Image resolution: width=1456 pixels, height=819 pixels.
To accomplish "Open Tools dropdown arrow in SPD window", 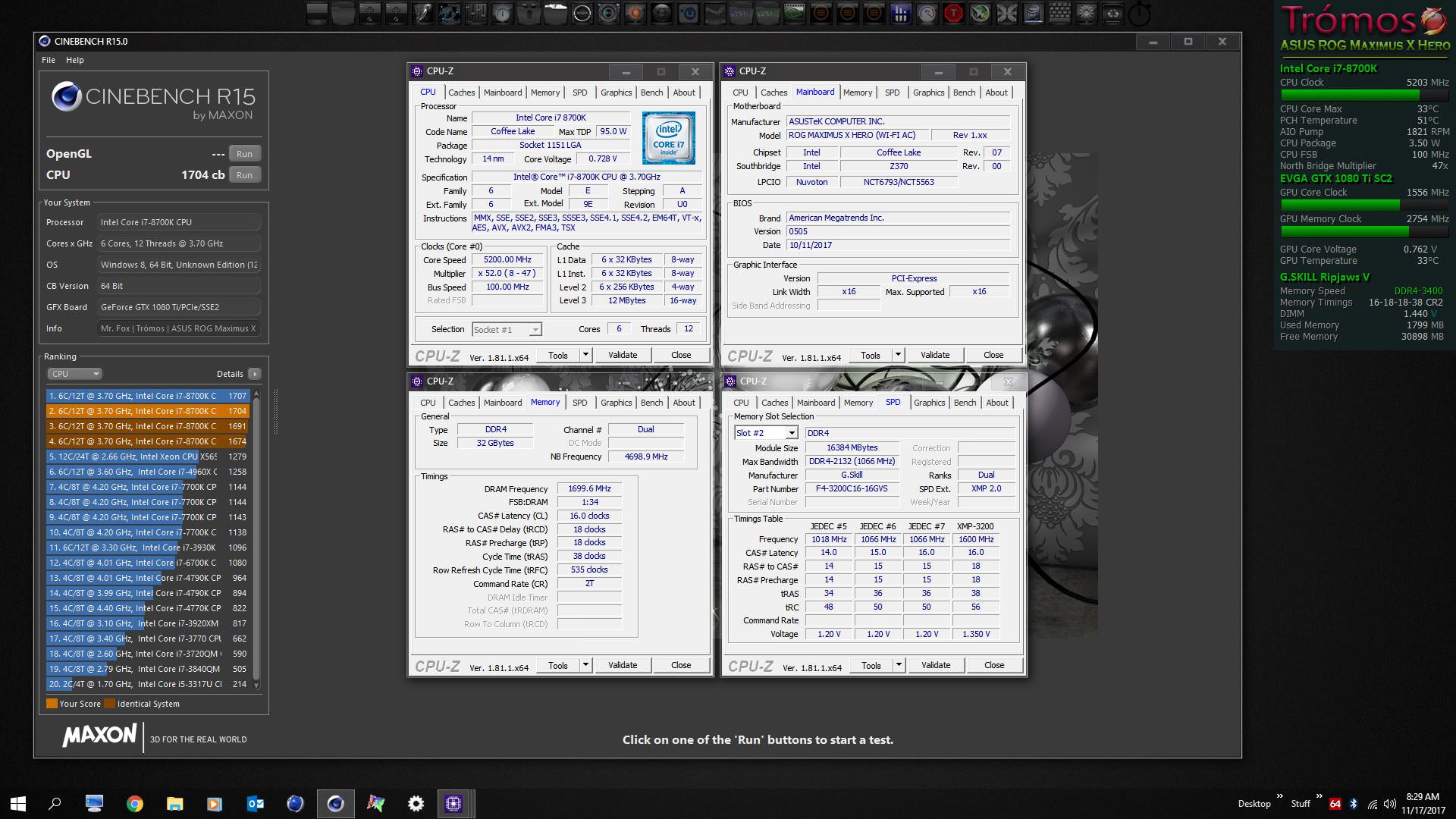I will click(899, 665).
